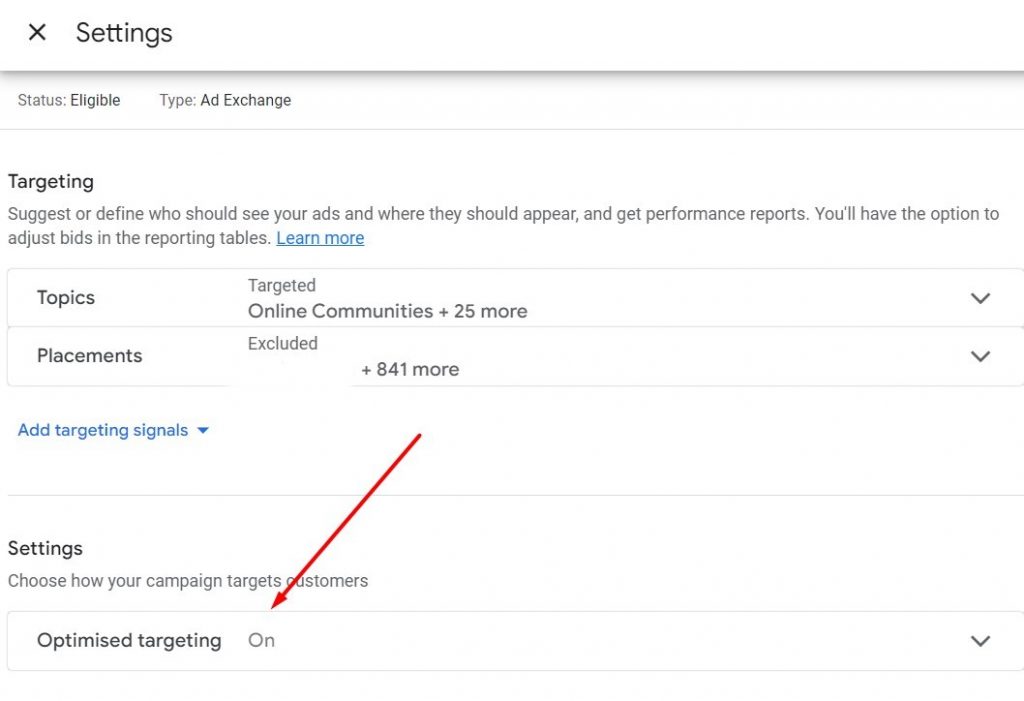Click the 'Online Communities + 25 more' summary
The height and width of the screenshot is (701, 1024).
tap(387, 311)
